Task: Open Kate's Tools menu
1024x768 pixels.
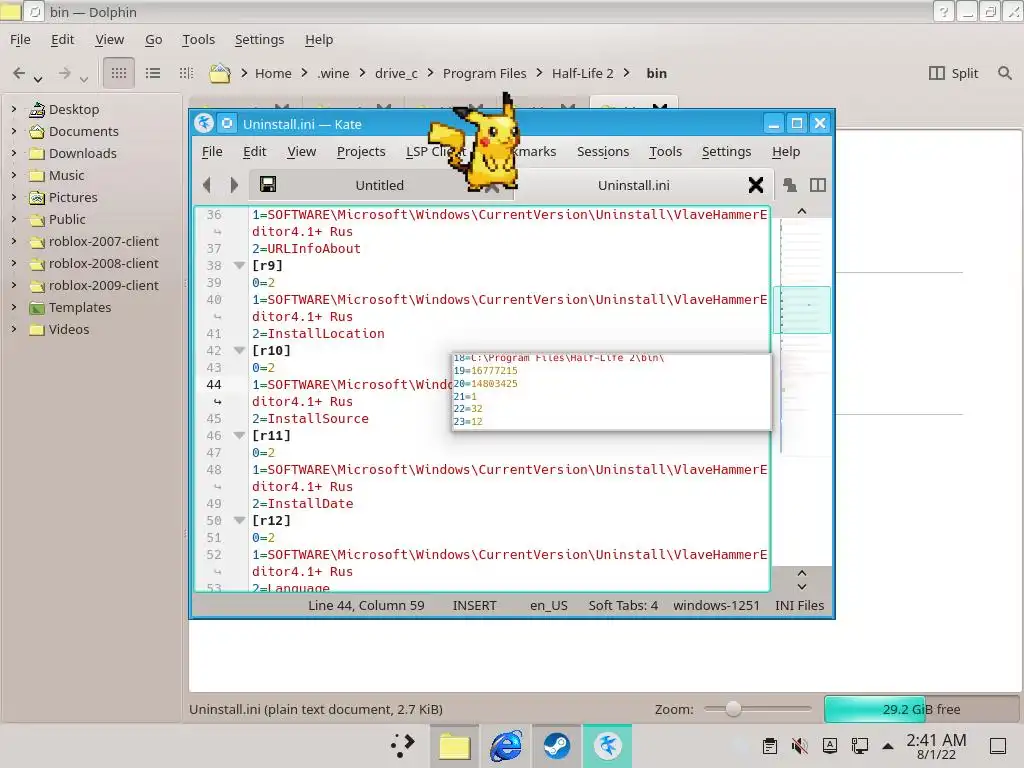Action: [665, 152]
